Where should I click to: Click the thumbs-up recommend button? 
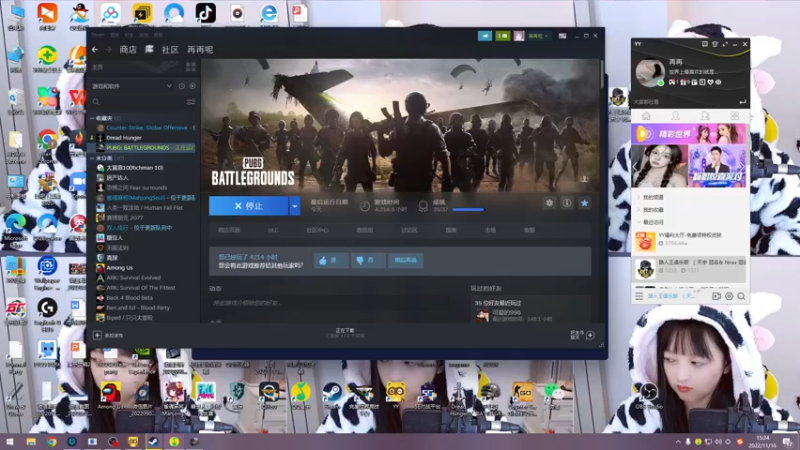[331, 260]
